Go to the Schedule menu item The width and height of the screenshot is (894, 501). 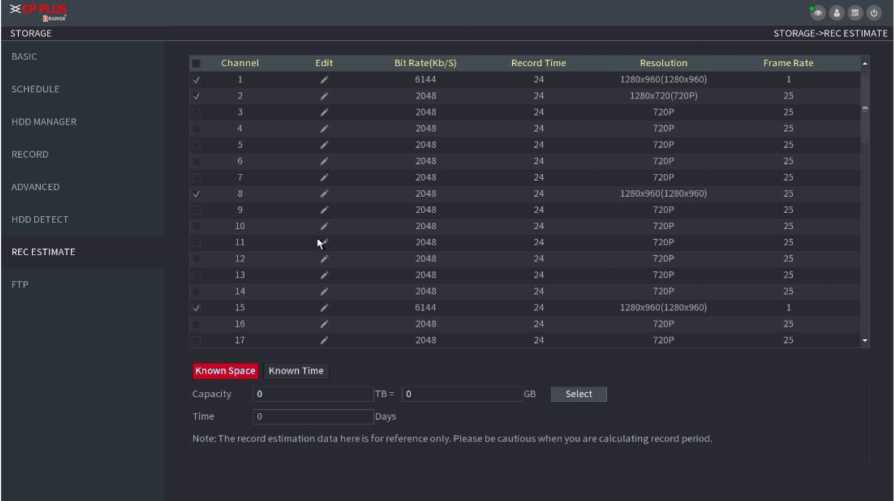(35, 89)
